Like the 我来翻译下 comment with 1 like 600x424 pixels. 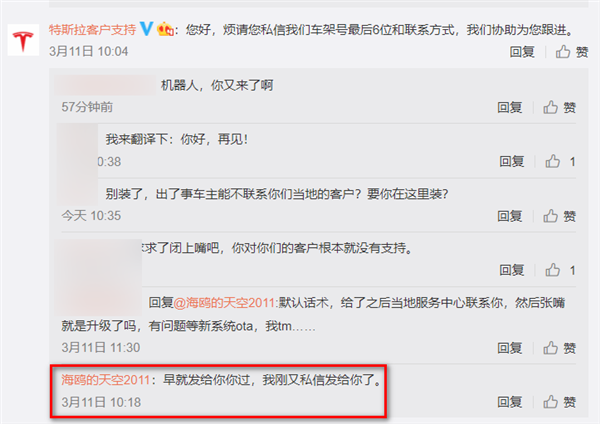[561, 161]
